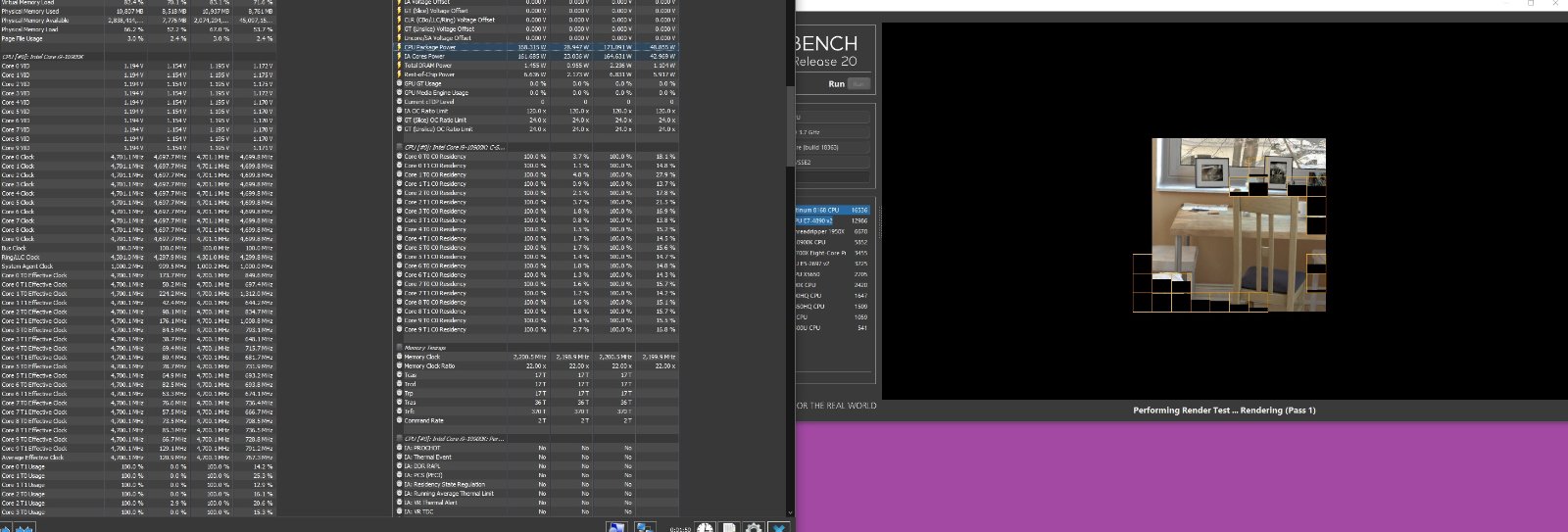The image size is (1568, 532).
Task: Select the Core 0 Clock row
Action: (x=137, y=157)
